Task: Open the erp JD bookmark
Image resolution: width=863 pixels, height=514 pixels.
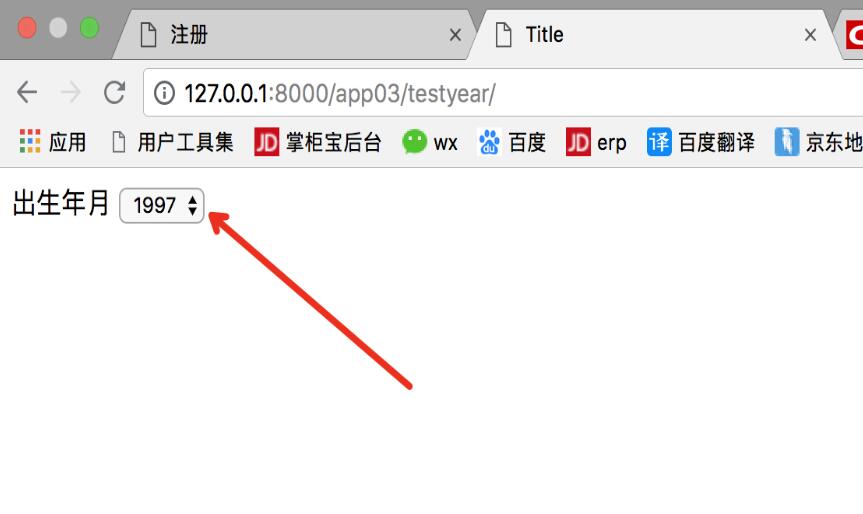Action: (596, 142)
